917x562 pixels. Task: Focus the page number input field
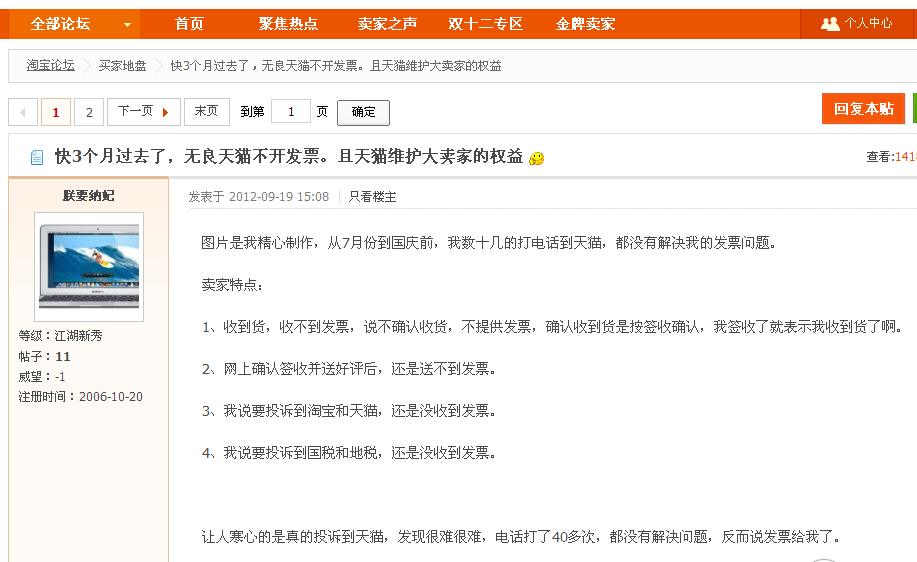tap(291, 111)
